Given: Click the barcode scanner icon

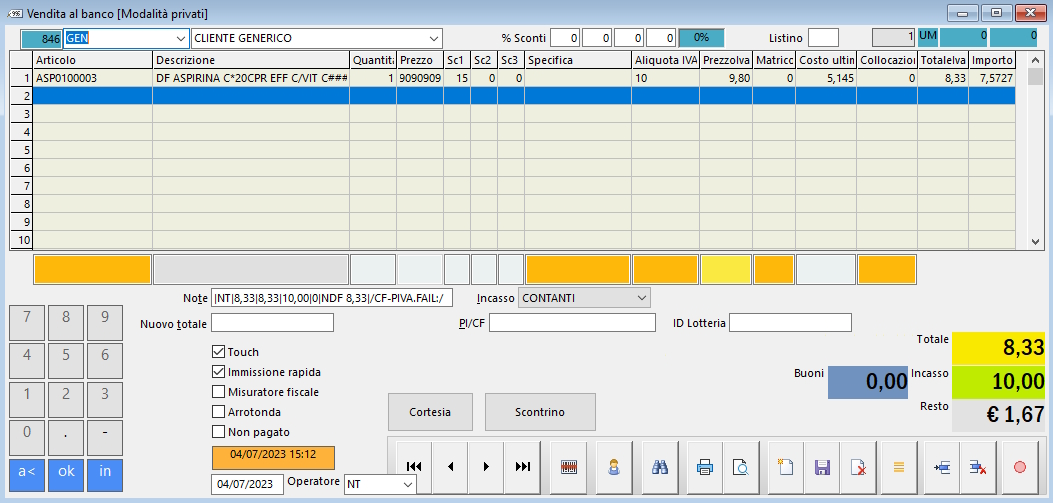Looking at the screenshot, I should coord(569,466).
